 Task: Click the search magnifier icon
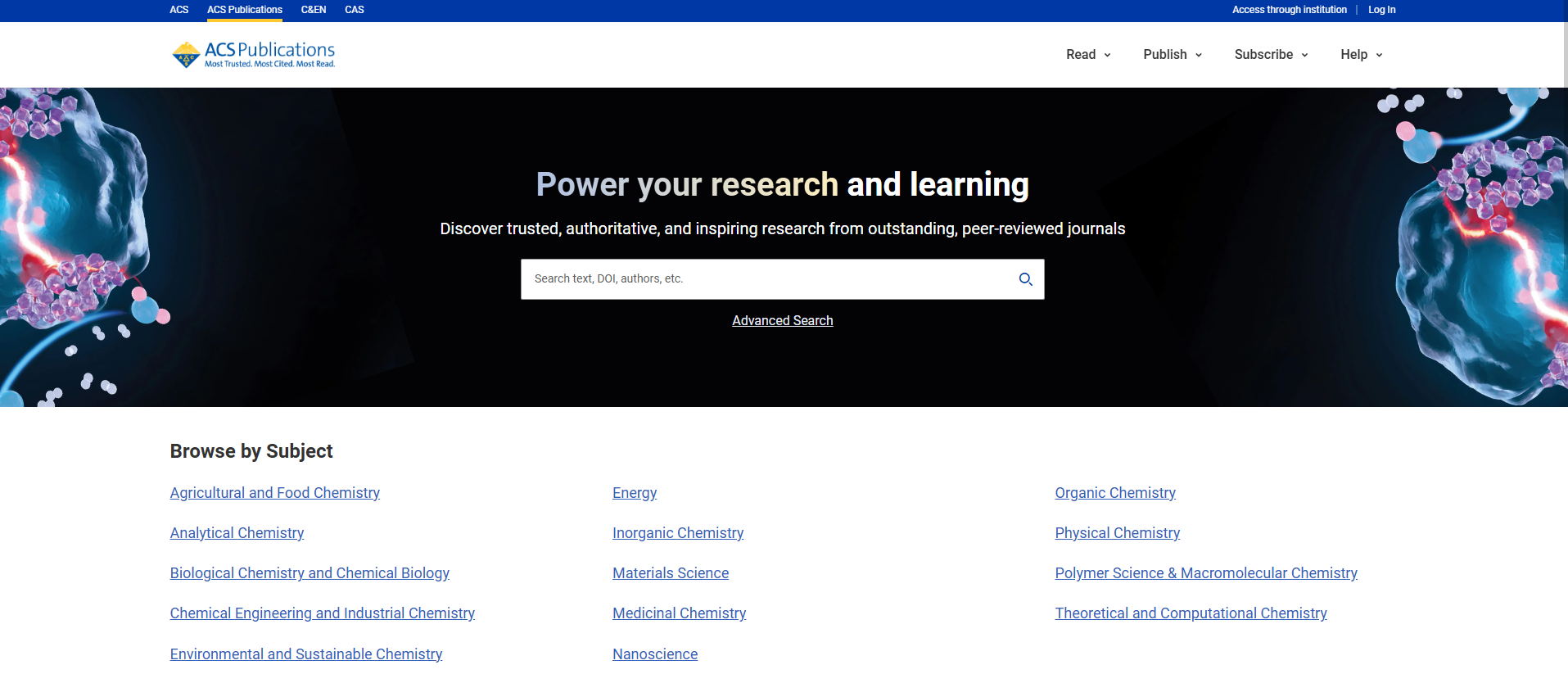[x=1025, y=279]
